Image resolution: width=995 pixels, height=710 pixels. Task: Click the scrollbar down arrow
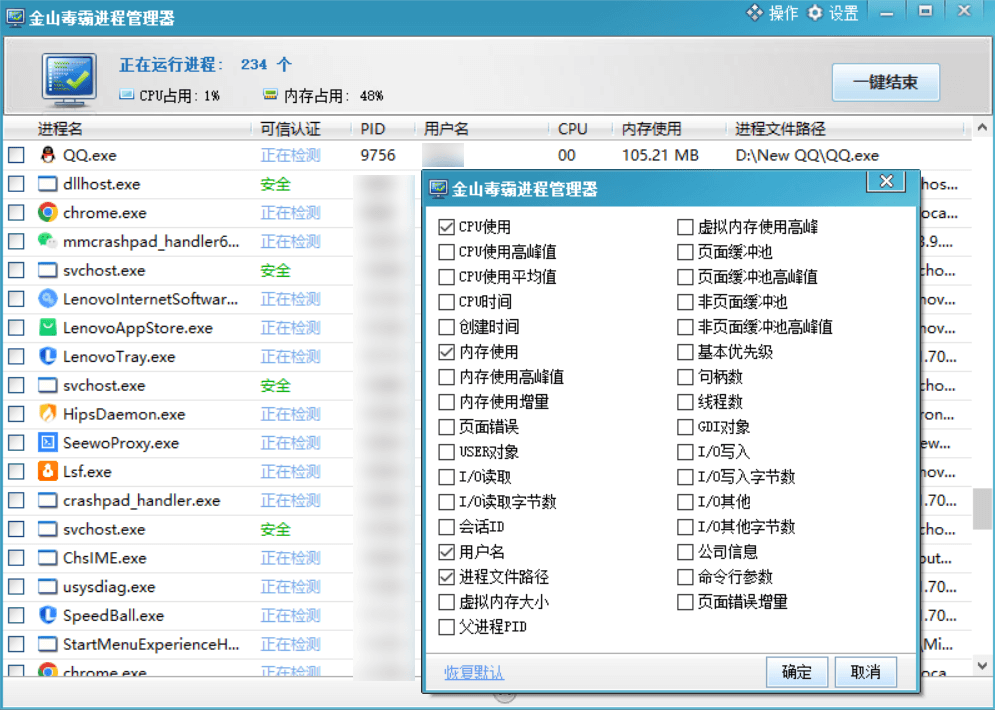[x=982, y=666]
